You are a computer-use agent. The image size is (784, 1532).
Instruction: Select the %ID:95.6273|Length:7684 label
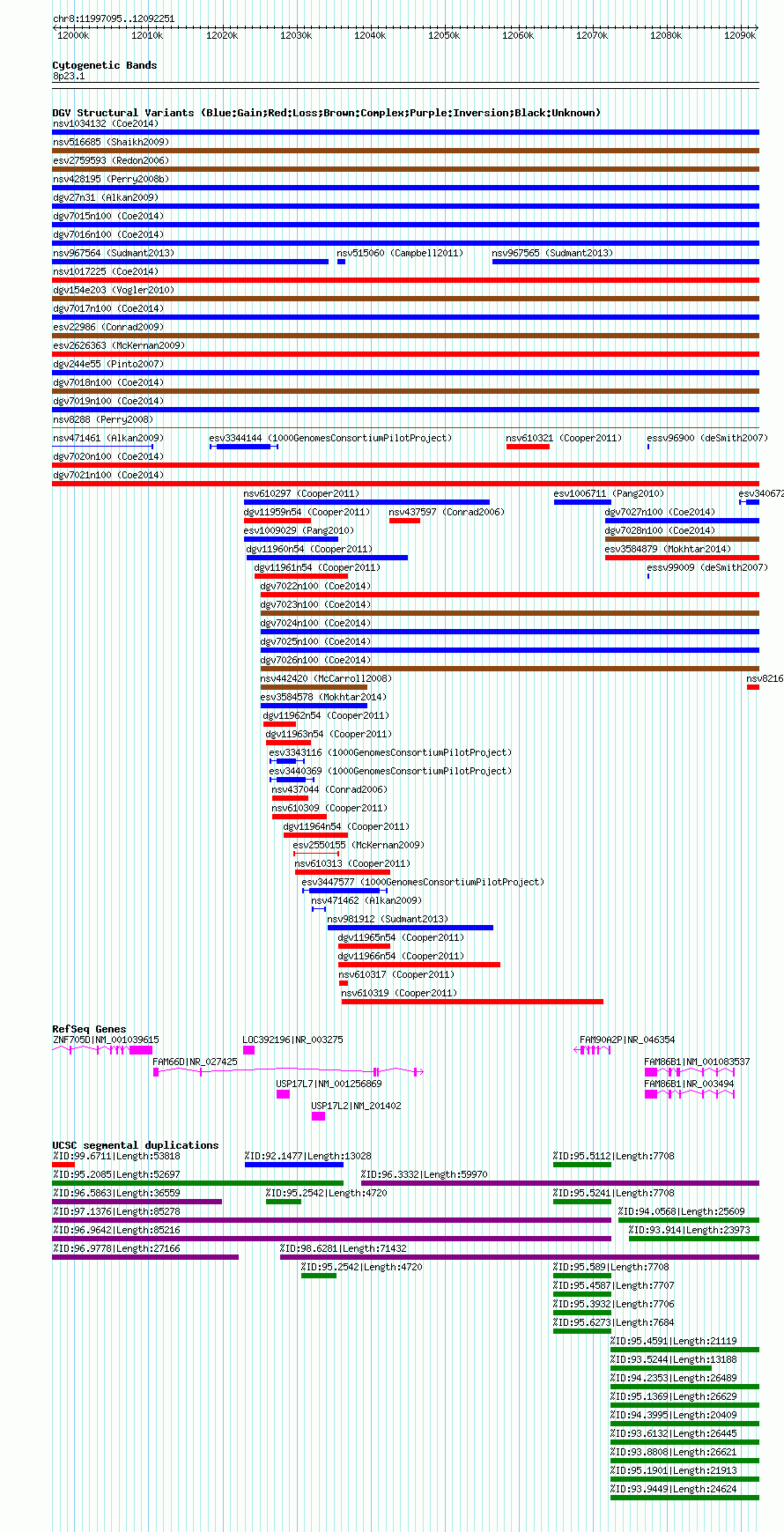[x=614, y=1322]
